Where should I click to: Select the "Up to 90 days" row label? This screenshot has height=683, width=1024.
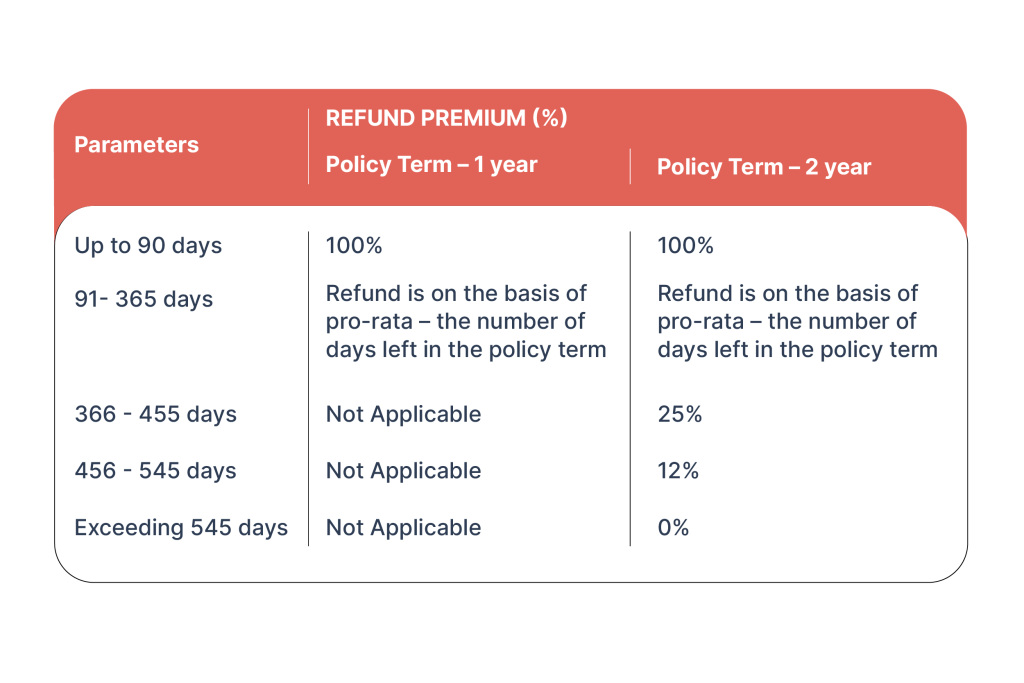(x=148, y=246)
